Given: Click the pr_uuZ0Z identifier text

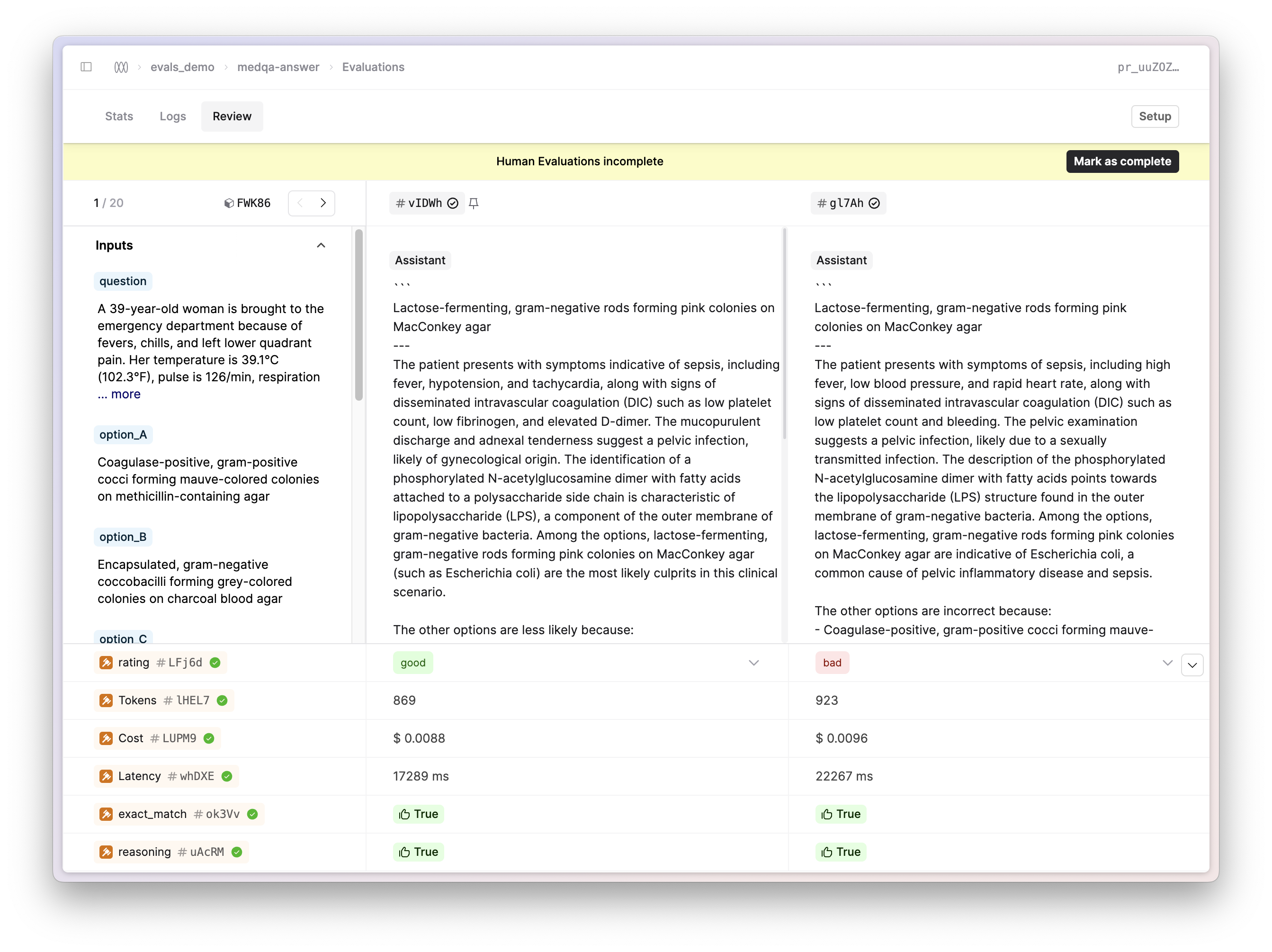Looking at the screenshot, I should [x=1148, y=67].
